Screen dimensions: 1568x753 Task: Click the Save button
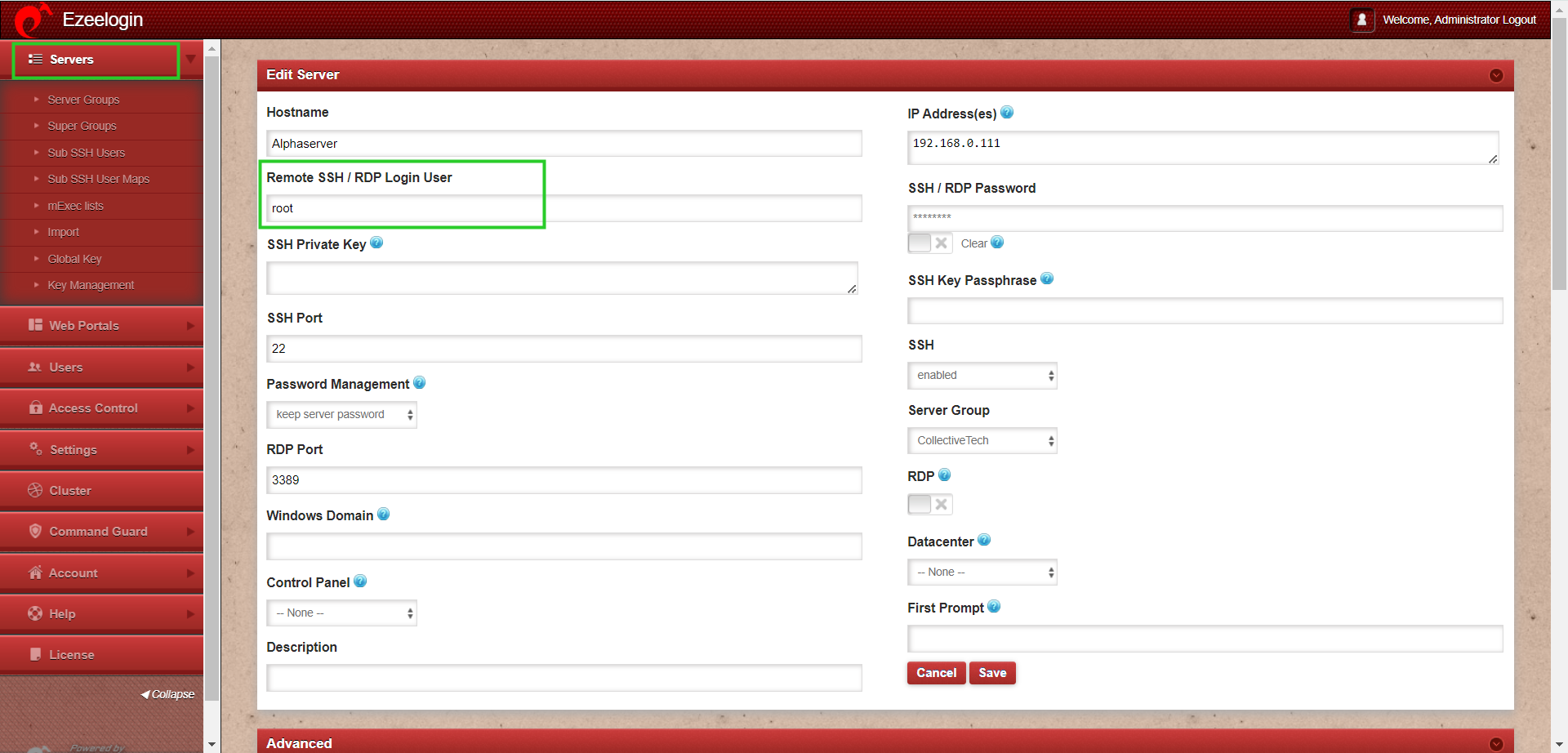coord(992,673)
